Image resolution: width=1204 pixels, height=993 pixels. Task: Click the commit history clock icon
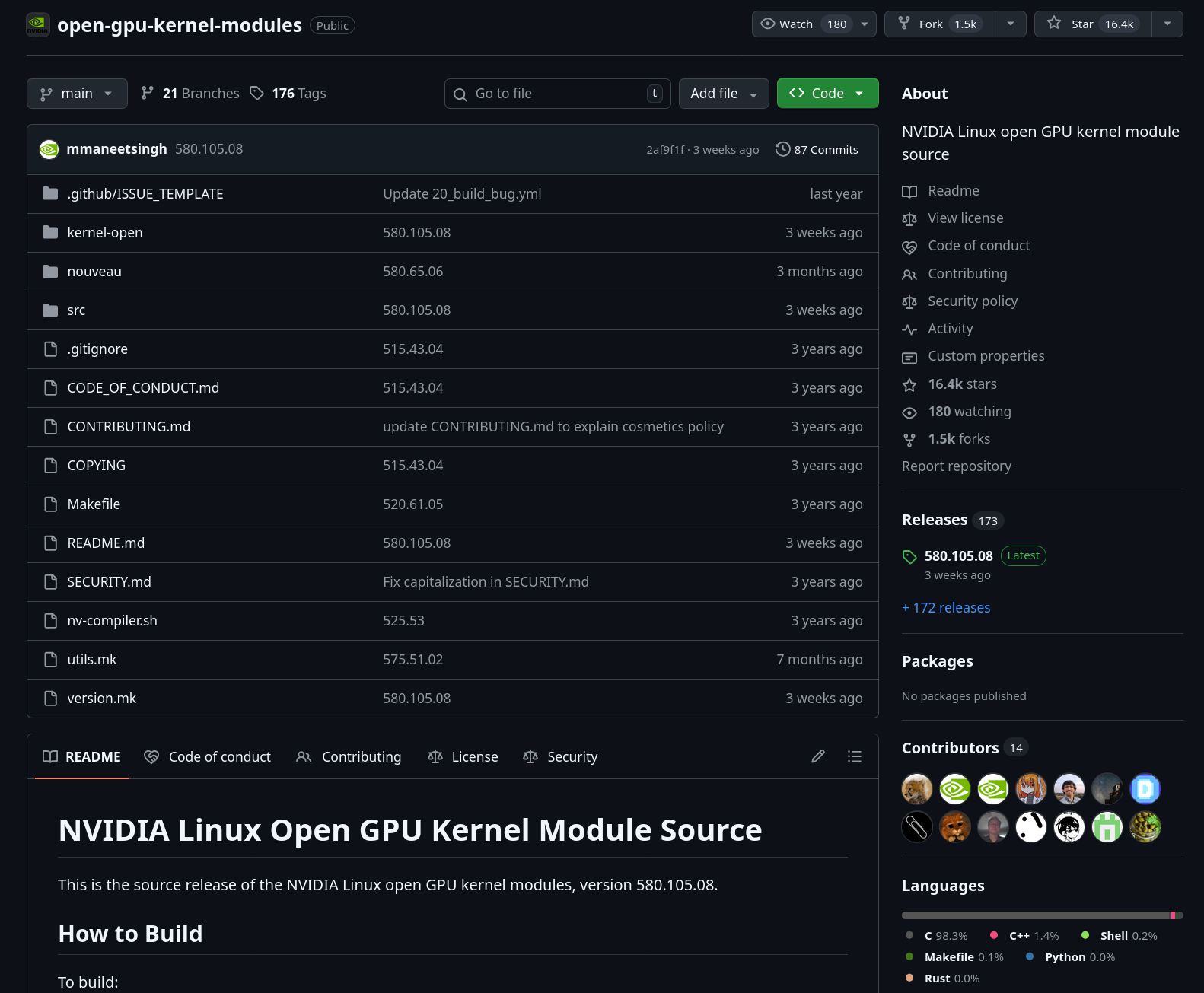point(782,149)
